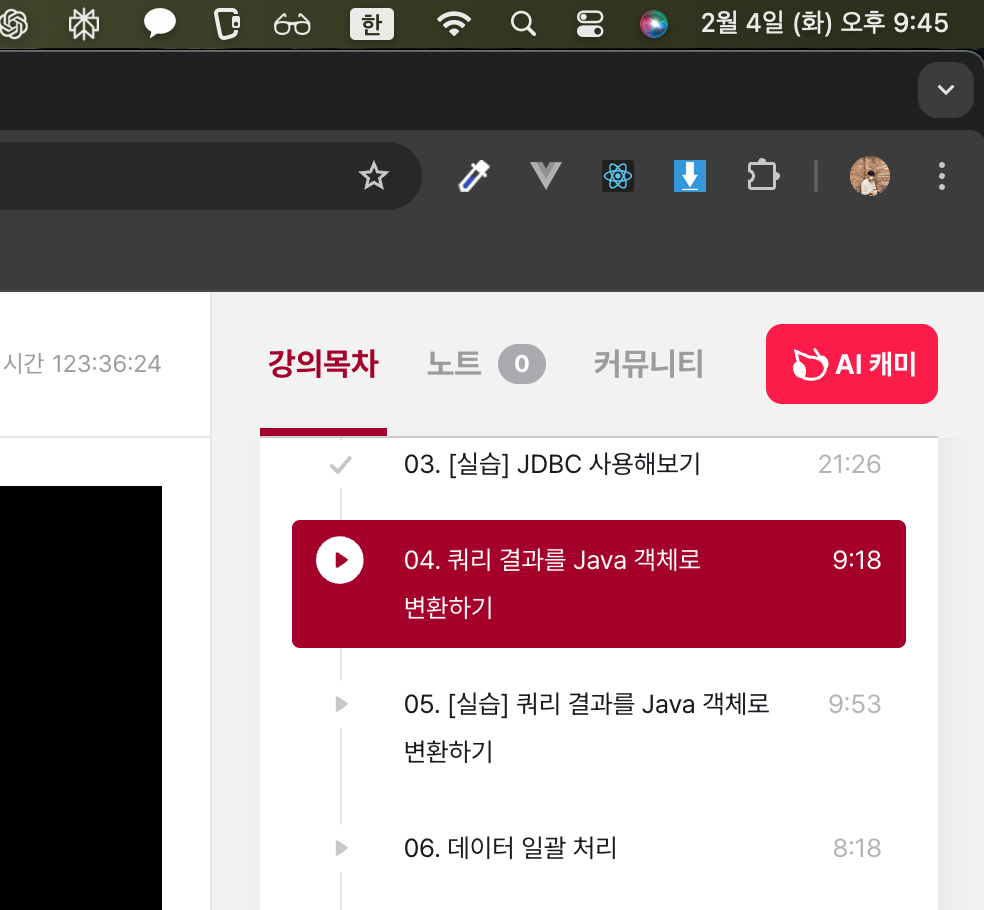Click the 123:36:24 time text

click(x=107, y=364)
